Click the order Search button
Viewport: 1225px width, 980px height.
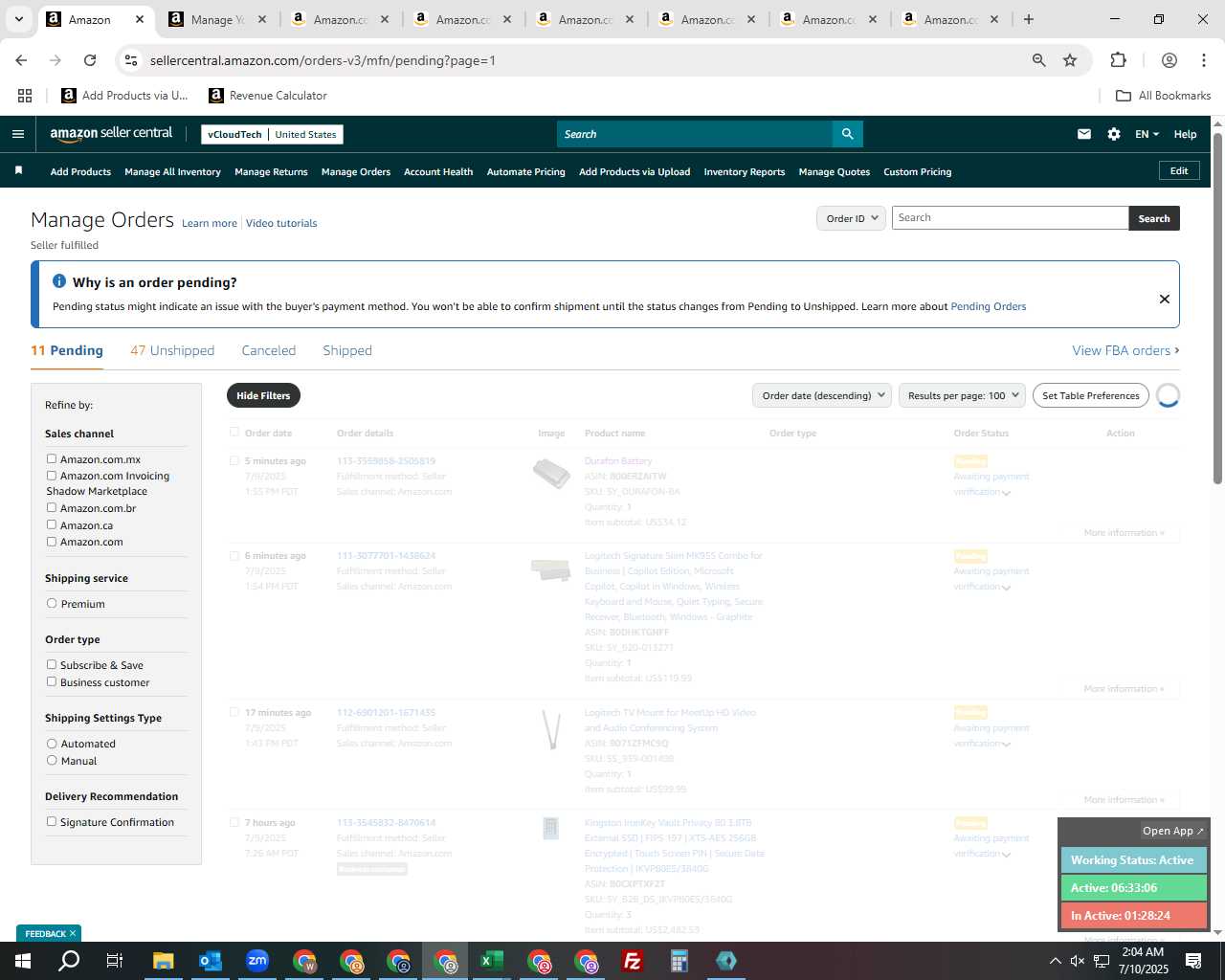click(1154, 218)
